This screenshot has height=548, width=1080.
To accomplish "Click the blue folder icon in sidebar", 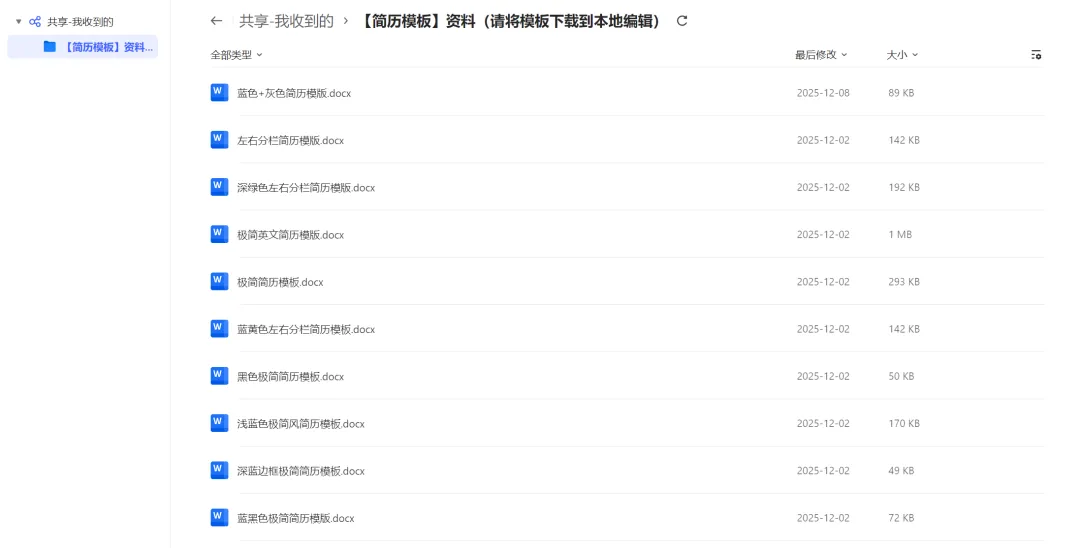I will point(50,47).
